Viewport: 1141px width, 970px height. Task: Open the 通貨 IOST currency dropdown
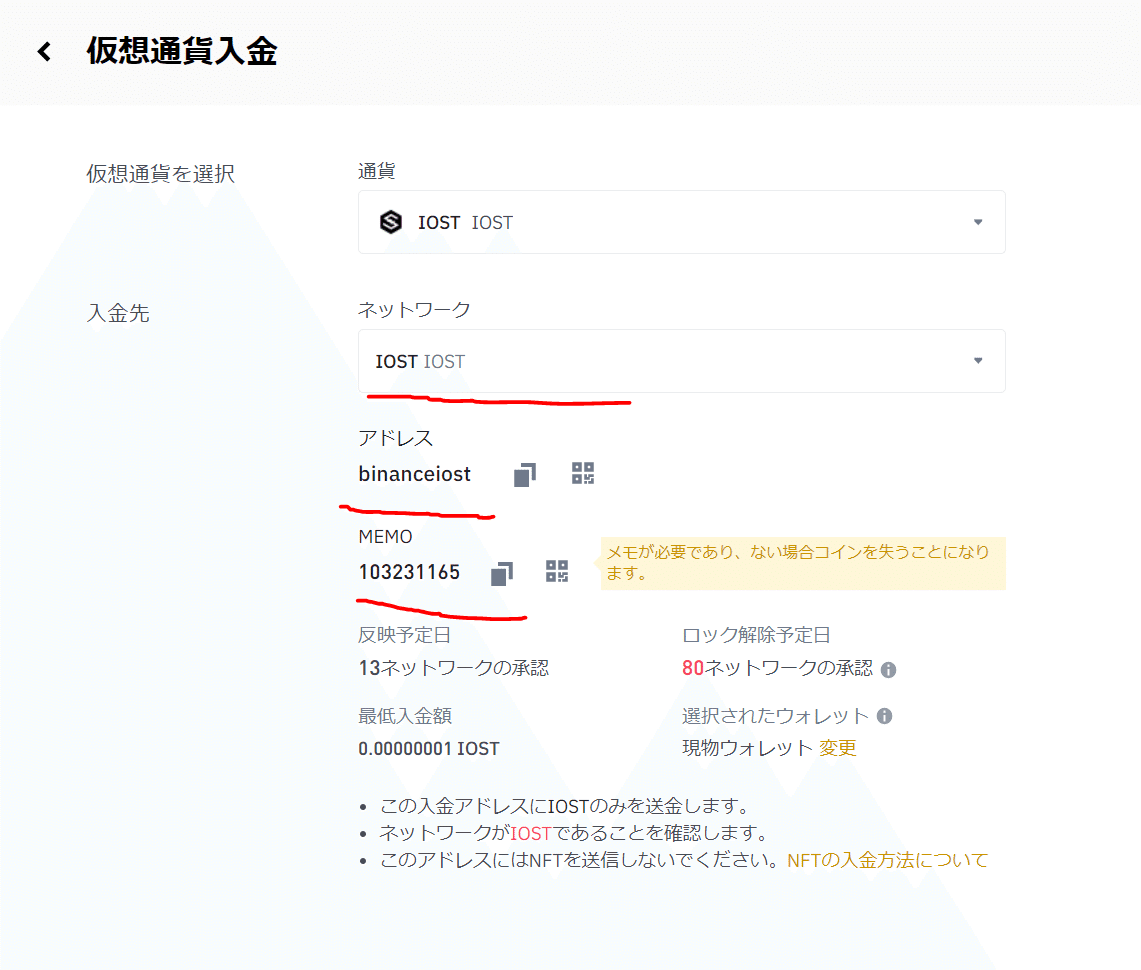[x=681, y=222]
